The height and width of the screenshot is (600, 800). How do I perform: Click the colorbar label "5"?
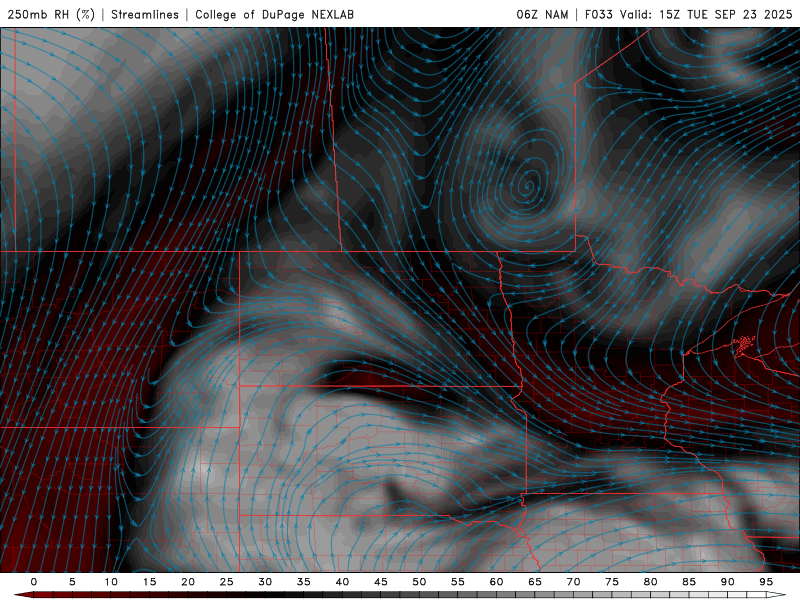72,582
